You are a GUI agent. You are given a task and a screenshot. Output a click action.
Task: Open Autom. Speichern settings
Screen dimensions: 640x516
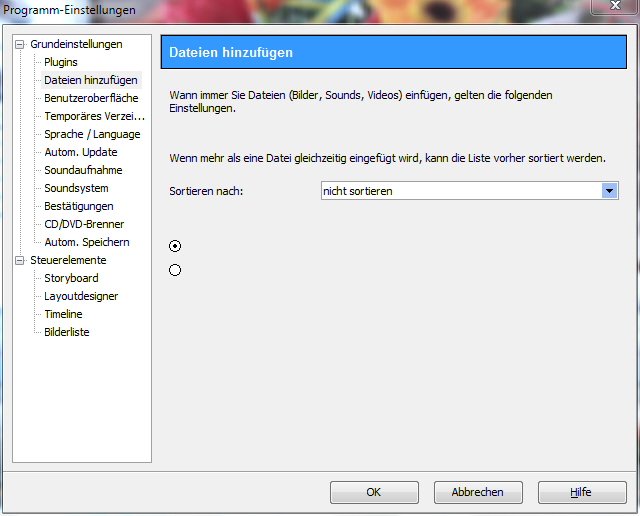pyautogui.click(x=86, y=243)
